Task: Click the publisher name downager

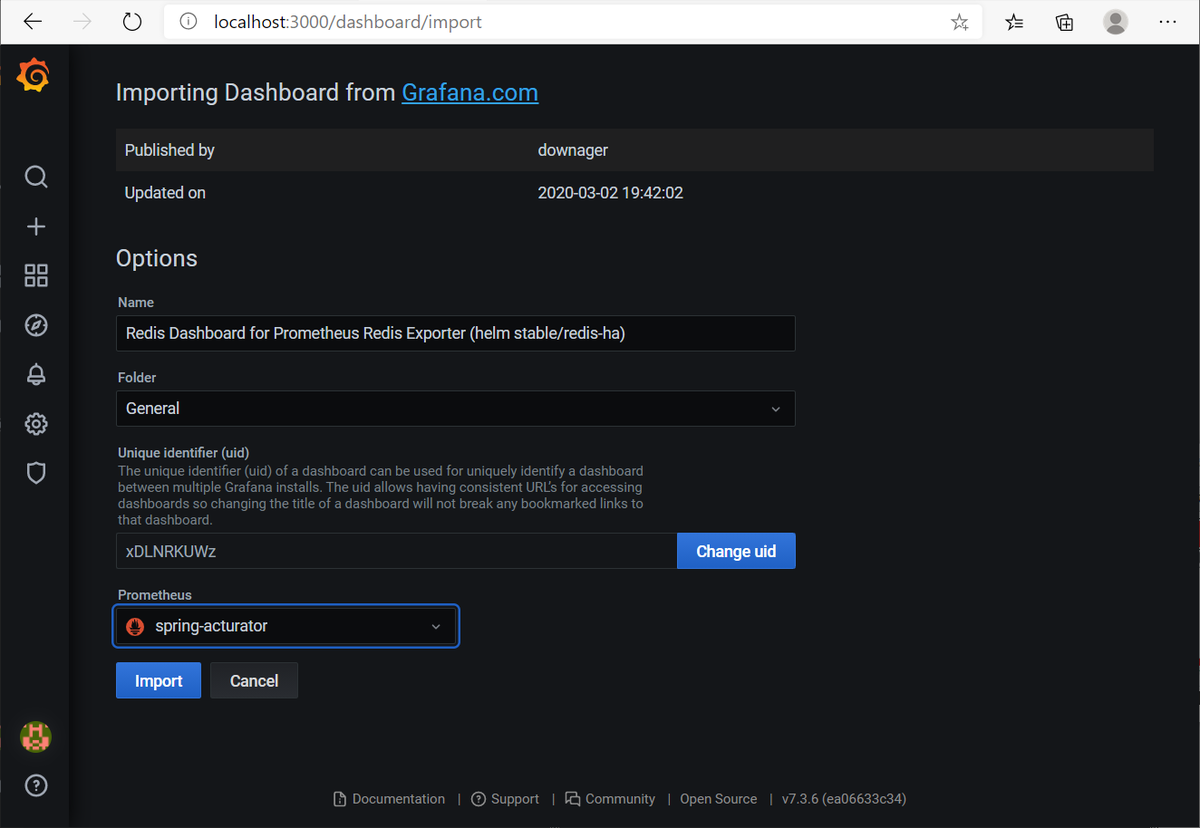Action: coord(573,150)
